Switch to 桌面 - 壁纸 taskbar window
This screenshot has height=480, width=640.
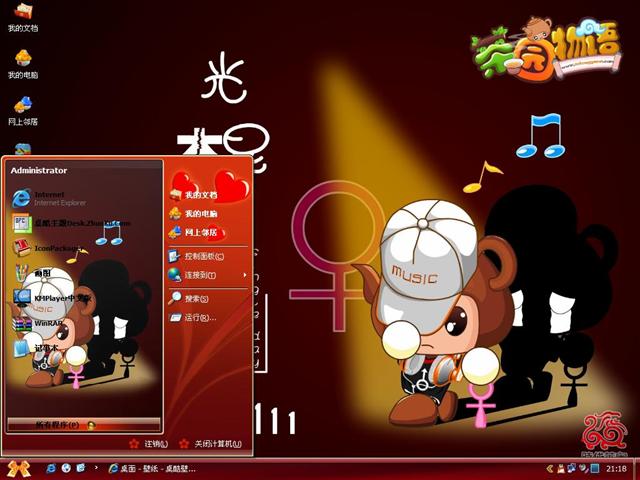click(152, 469)
